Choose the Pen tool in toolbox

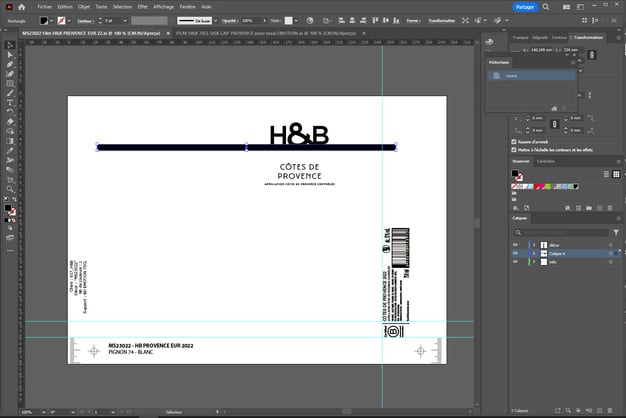click(x=10, y=64)
